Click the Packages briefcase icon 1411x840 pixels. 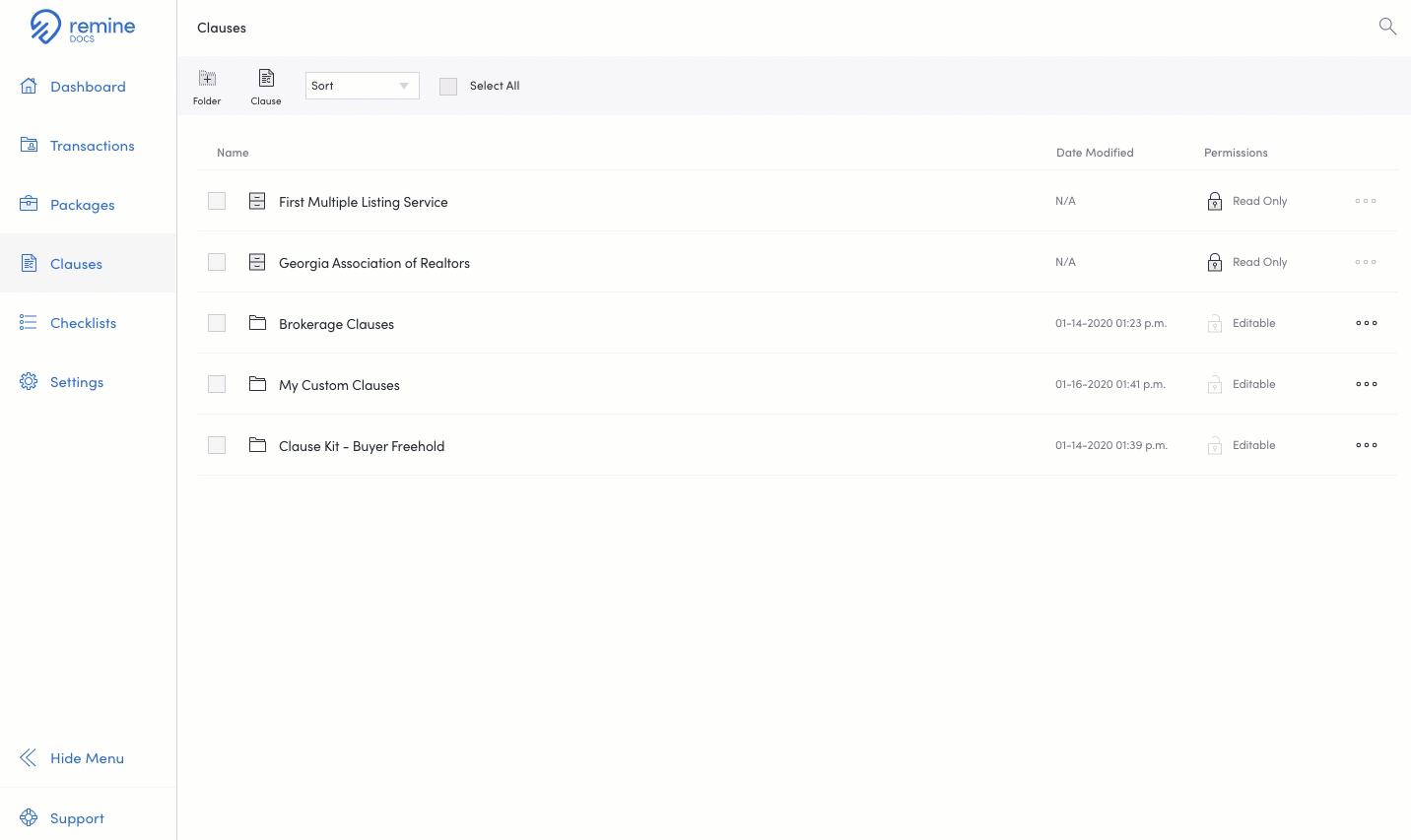point(29,204)
